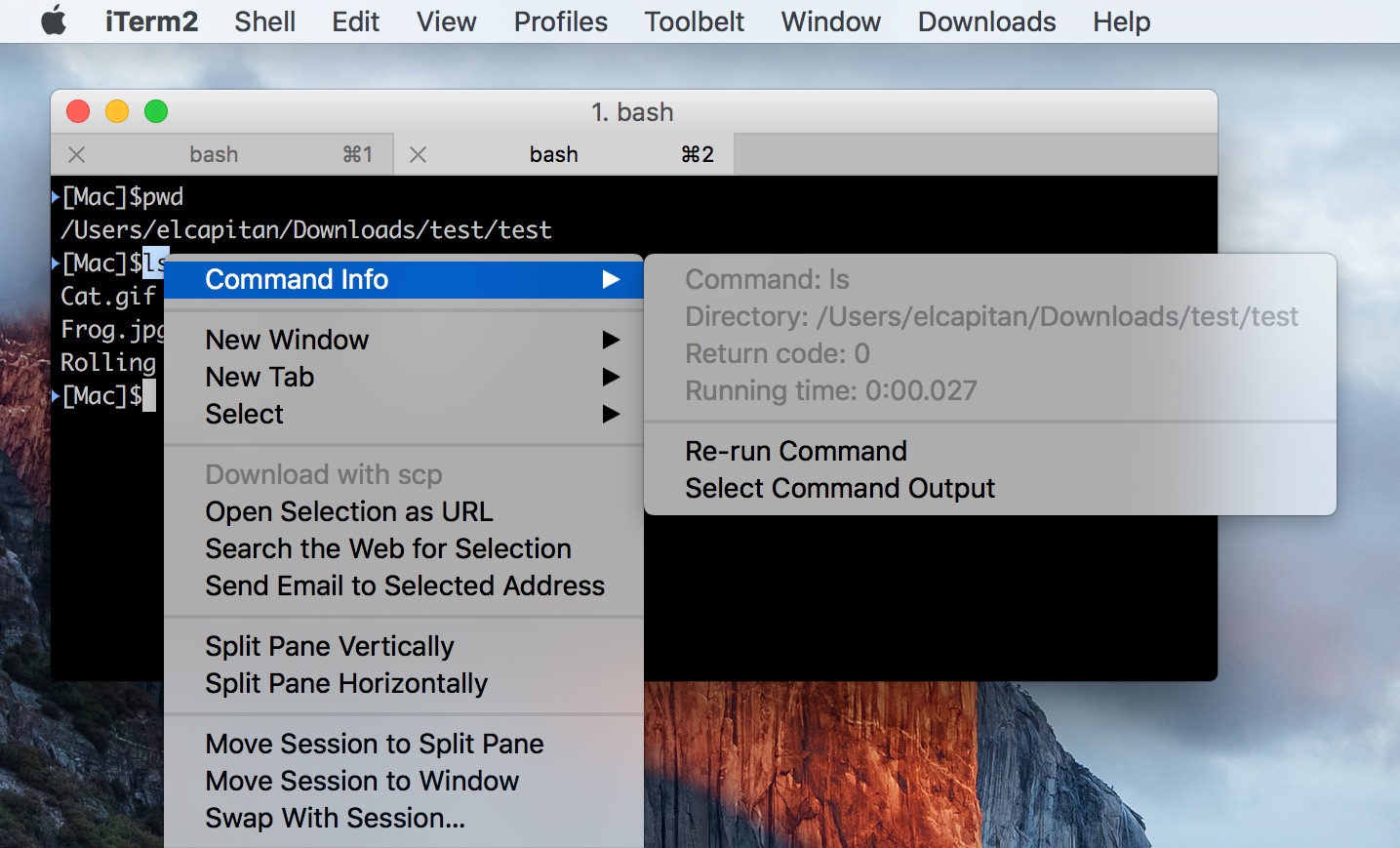
Task: Open the iTerm2 application menu
Action: [151, 21]
